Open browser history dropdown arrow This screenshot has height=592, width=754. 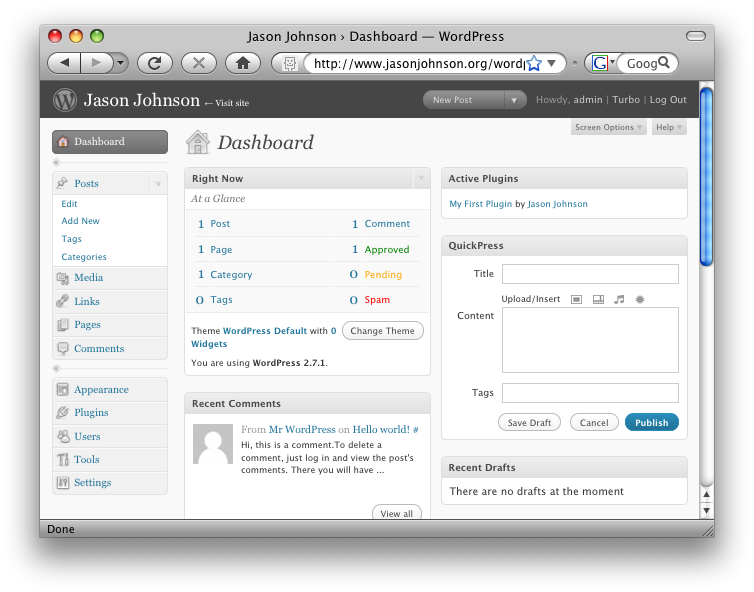click(x=121, y=63)
